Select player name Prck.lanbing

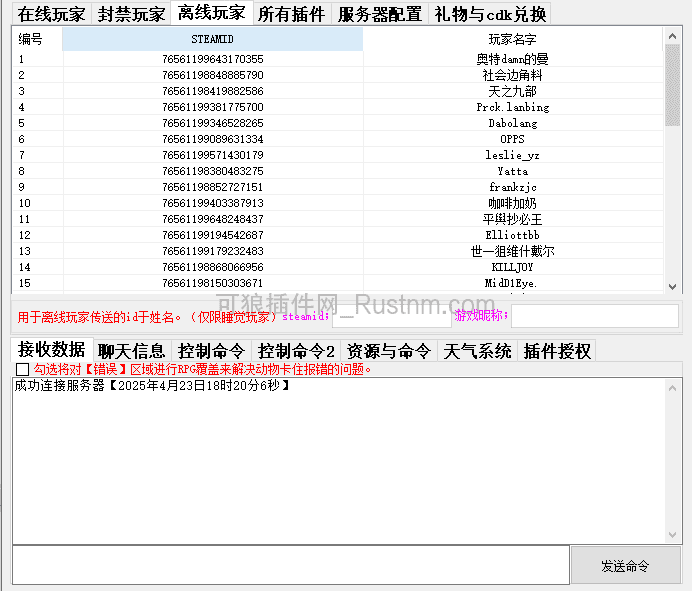click(x=513, y=107)
